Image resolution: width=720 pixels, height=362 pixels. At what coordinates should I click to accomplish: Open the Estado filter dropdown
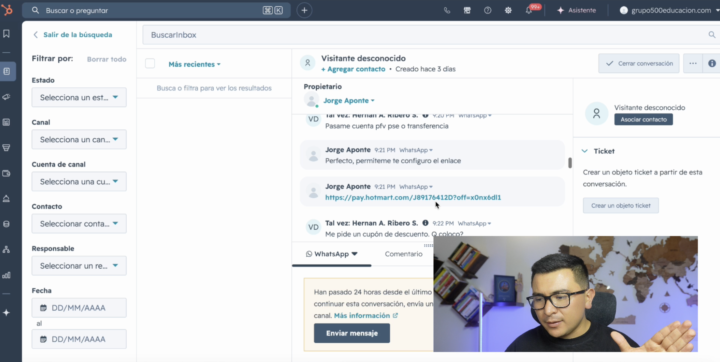tap(79, 97)
